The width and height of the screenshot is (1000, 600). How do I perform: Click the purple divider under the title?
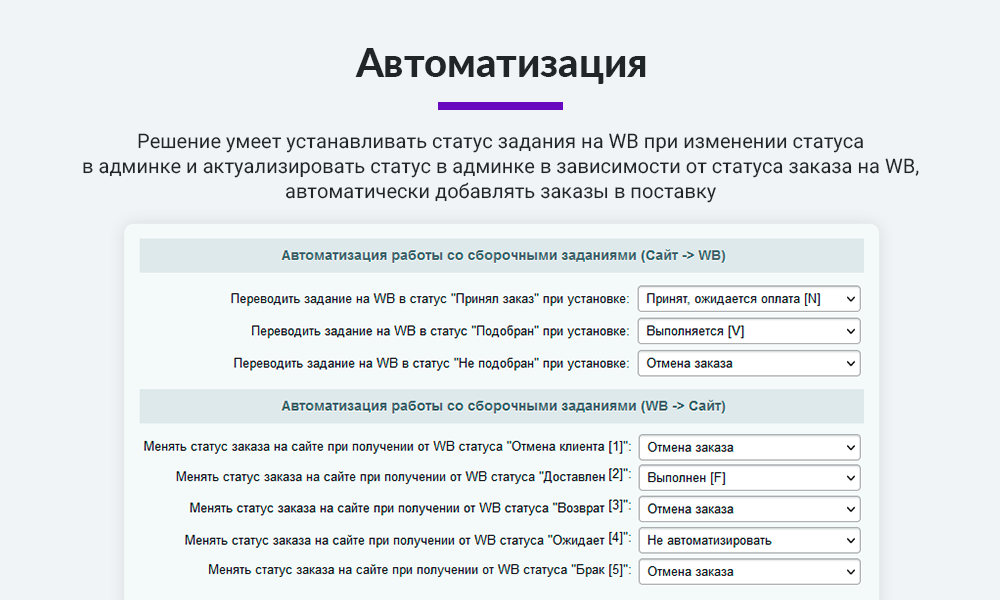(x=500, y=103)
